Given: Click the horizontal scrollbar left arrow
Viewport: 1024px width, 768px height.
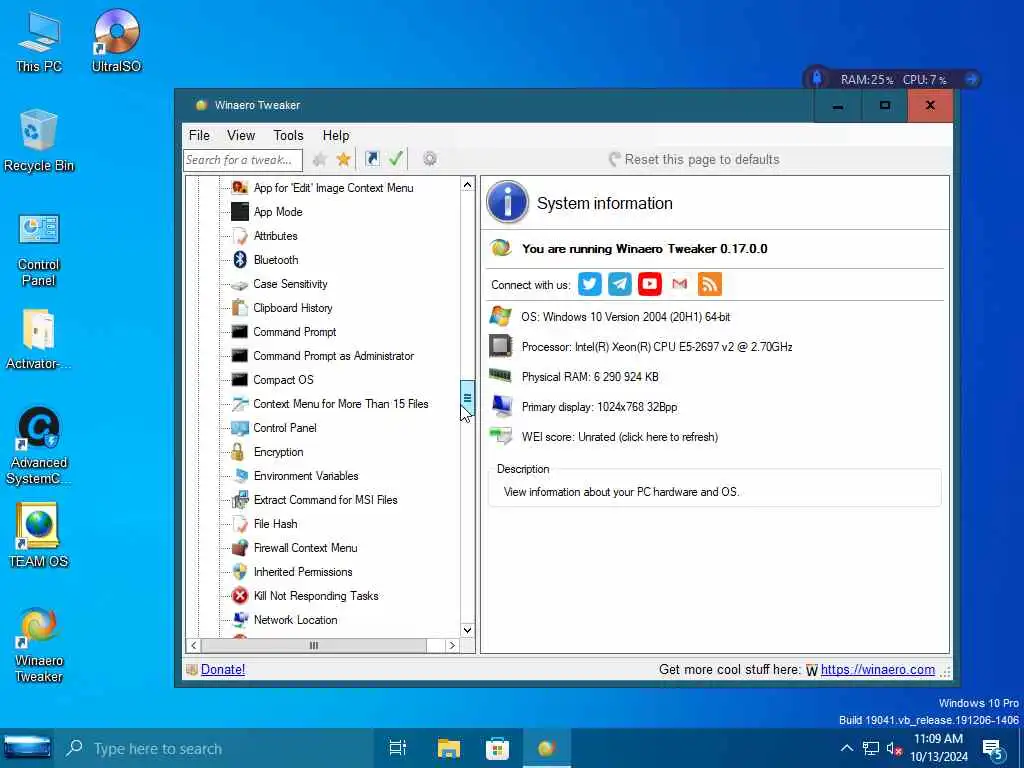Looking at the screenshot, I should pyautogui.click(x=193, y=645).
